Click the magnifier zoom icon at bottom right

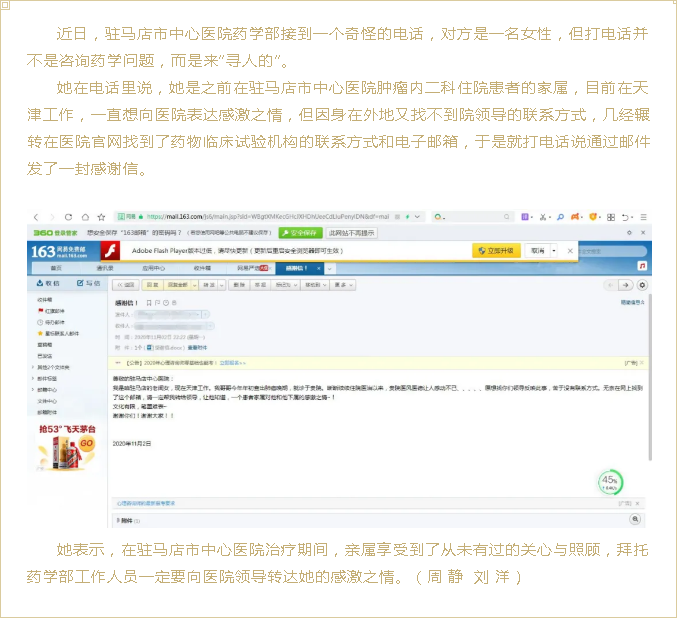coord(634,519)
